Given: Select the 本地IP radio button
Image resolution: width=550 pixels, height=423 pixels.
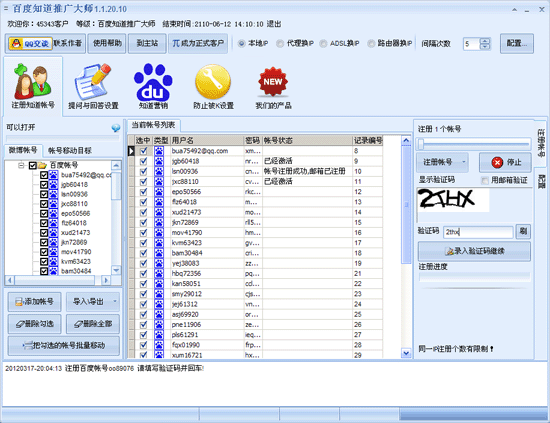Looking at the screenshot, I should pos(241,43).
